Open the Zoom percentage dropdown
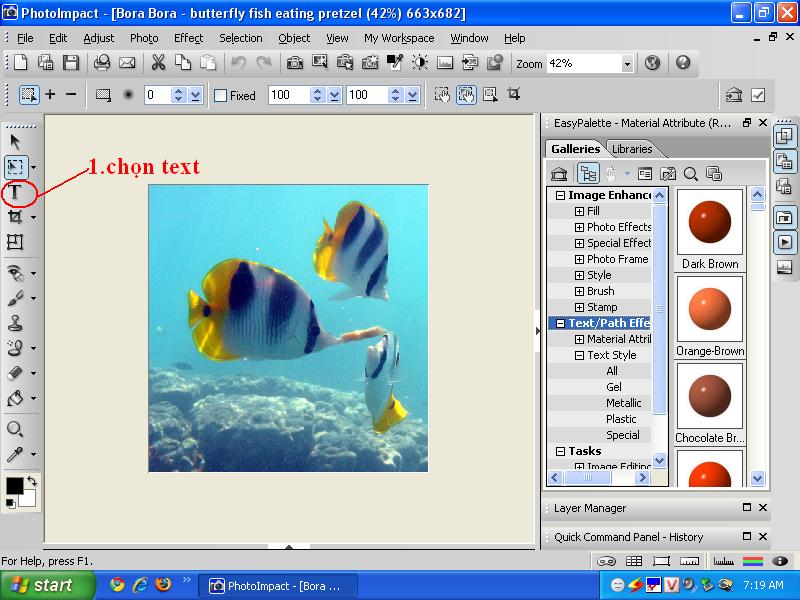 pos(627,64)
